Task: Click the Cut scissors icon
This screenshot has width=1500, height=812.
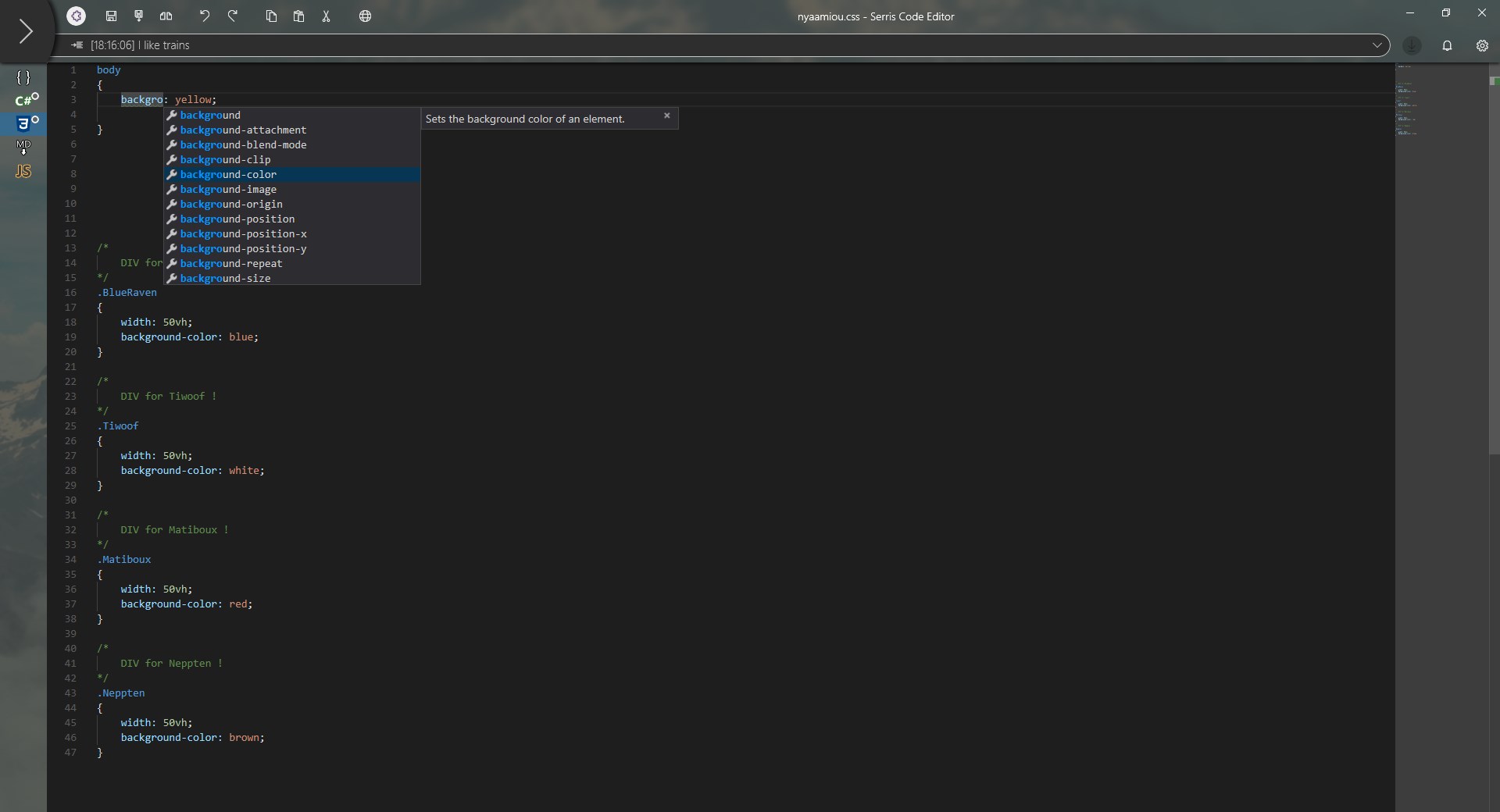Action: click(327, 16)
